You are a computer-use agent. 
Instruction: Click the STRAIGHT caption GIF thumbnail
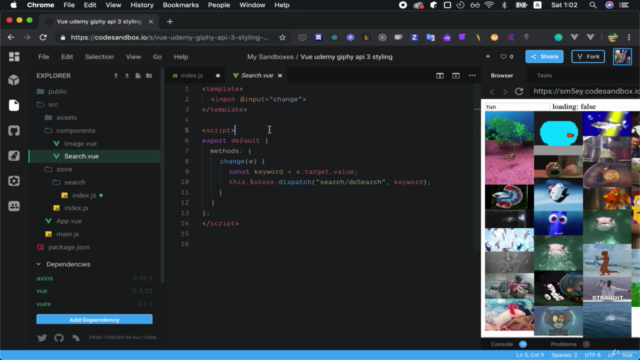607,290
